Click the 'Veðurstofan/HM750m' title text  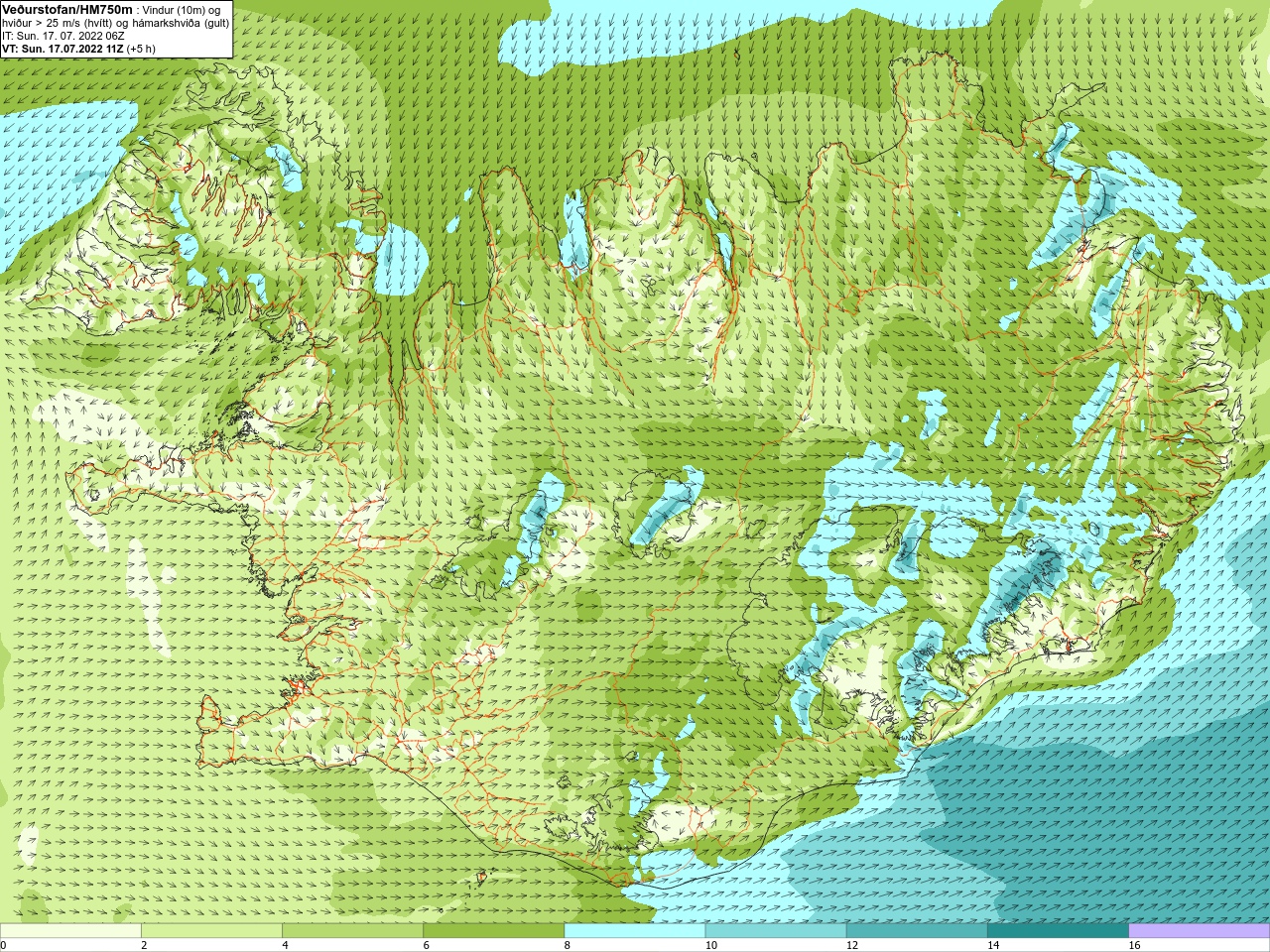[x=66, y=9]
